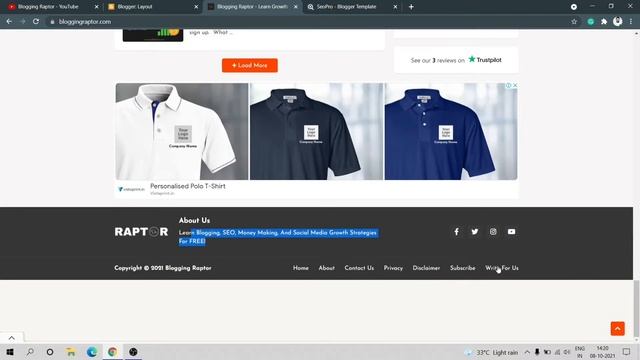Open the Chrome profile avatar
Screen dimensions: 640x360
pyautogui.click(x=618, y=22)
